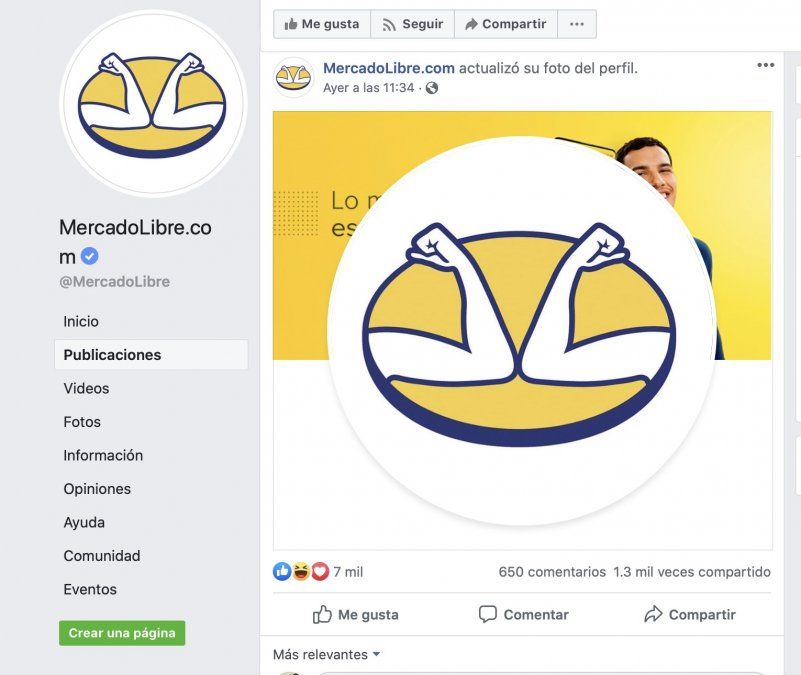Image resolution: width=801 pixels, height=675 pixels.
Task: Click the small MercadoLibre avatar in the post header
Action: 294,77
